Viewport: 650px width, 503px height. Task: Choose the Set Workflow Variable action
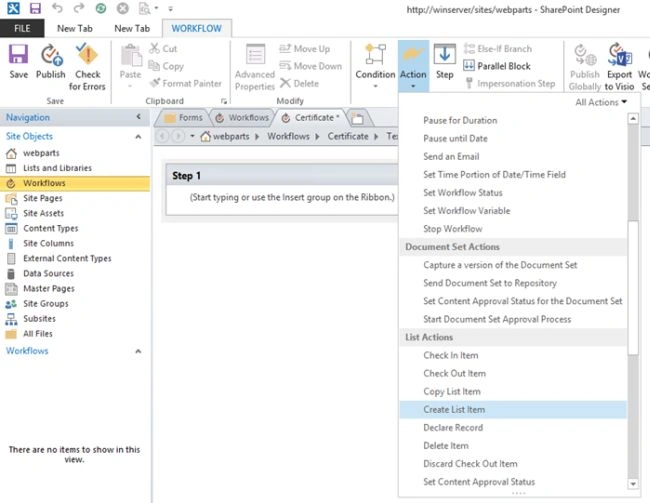coord(513,211)
